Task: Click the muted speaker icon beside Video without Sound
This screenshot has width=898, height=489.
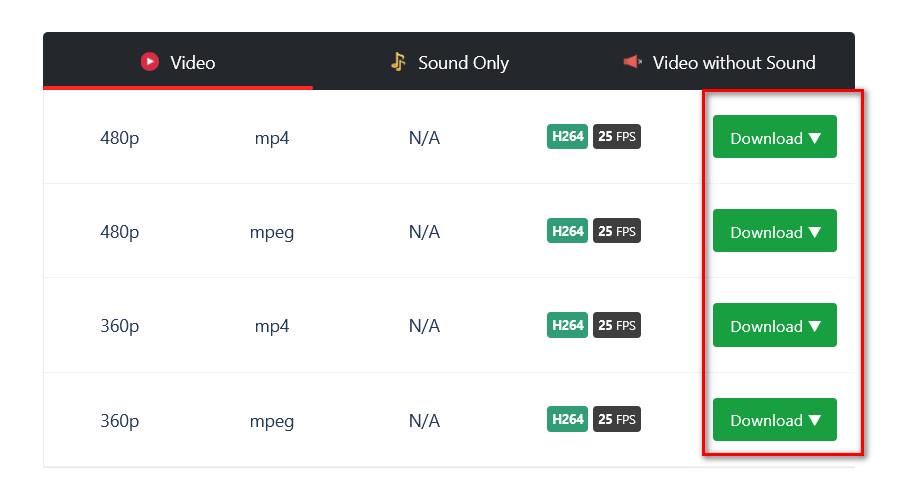Action: tap(632, 61)
